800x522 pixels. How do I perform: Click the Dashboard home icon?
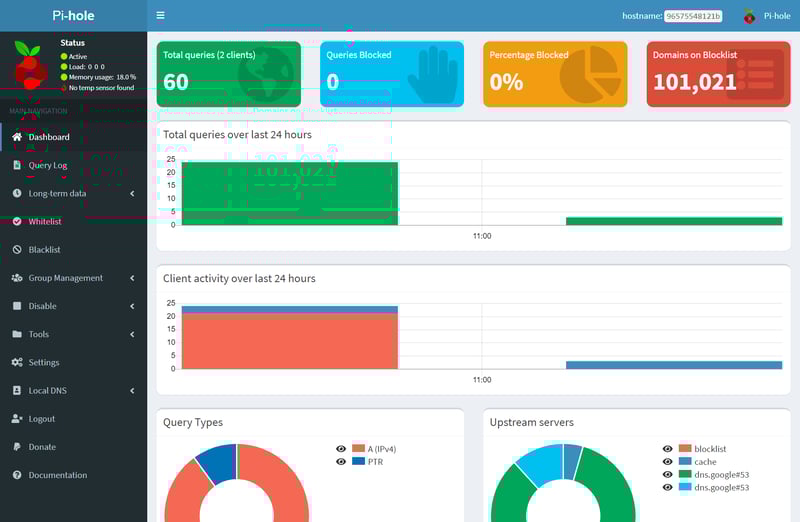[x=17, y=137]
